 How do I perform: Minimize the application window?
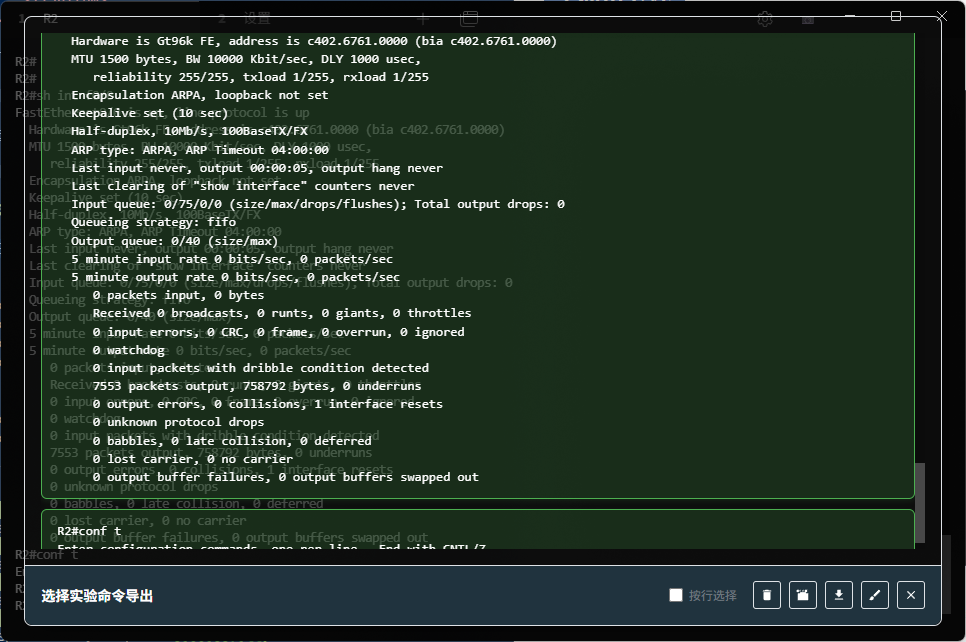[x=850, y=16]
